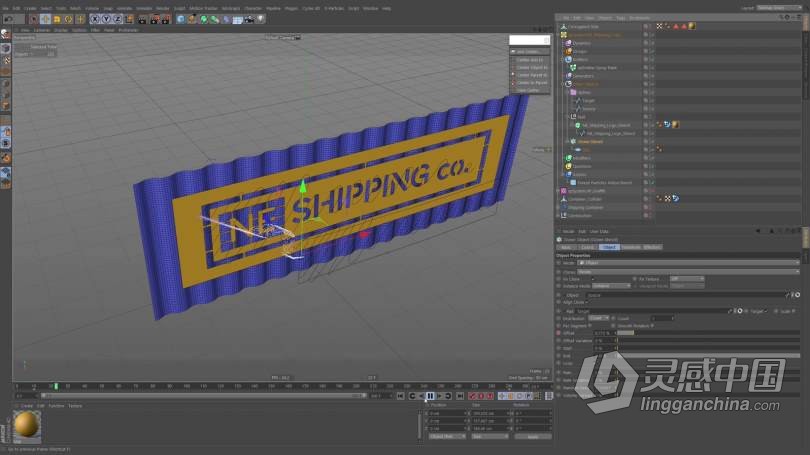This screenshot has width=810, height=455.
Task: Click the green timeline current-frame marker
Action: click(56, 386)
